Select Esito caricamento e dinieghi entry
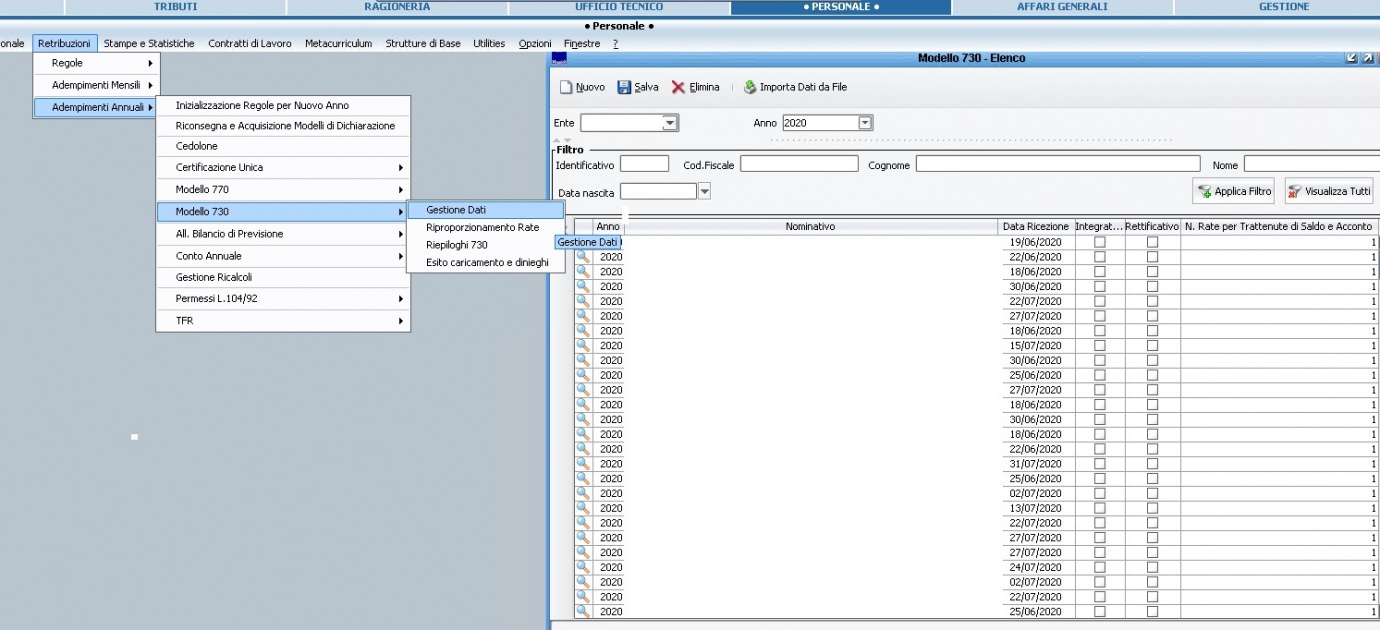The height and width of the screenshot is (630, 1380). (486, 262)
